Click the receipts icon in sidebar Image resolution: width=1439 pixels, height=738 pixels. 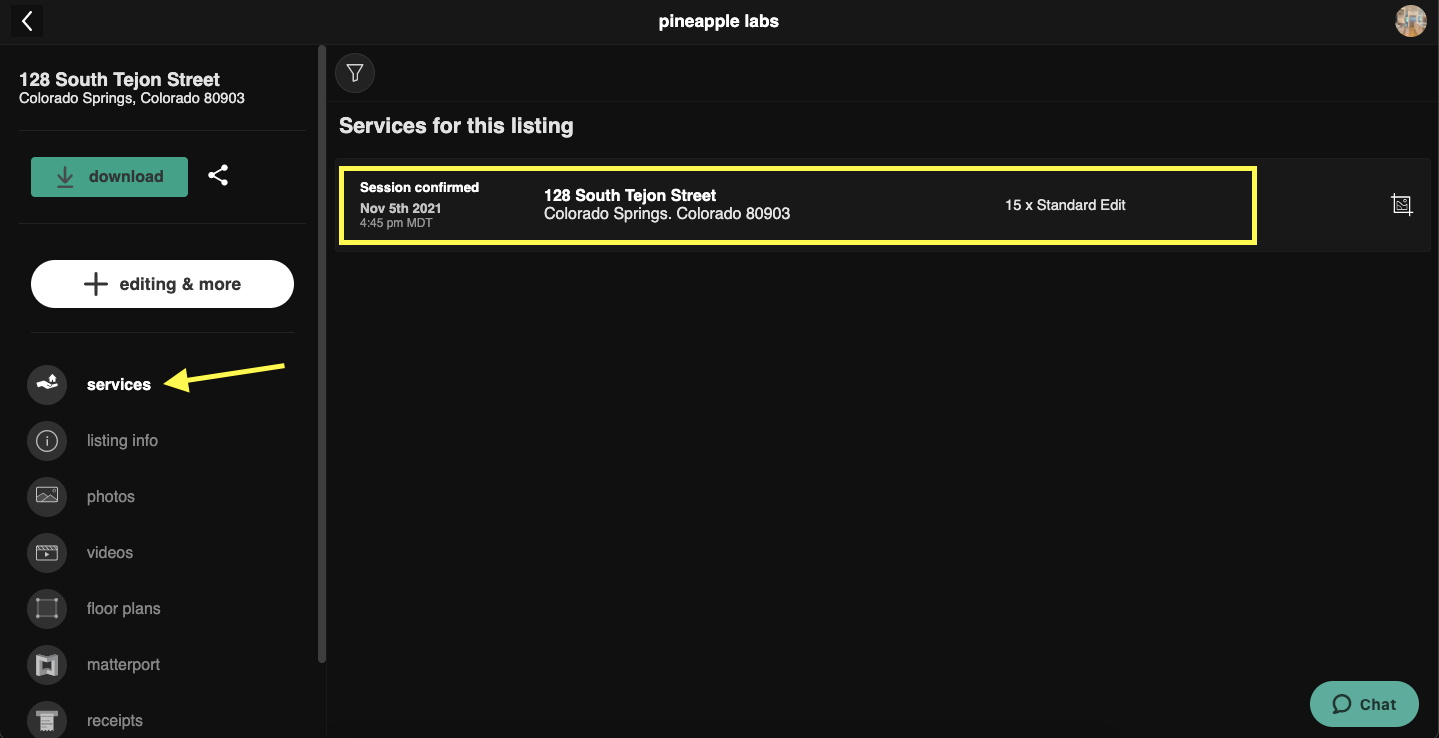(47, 720)
